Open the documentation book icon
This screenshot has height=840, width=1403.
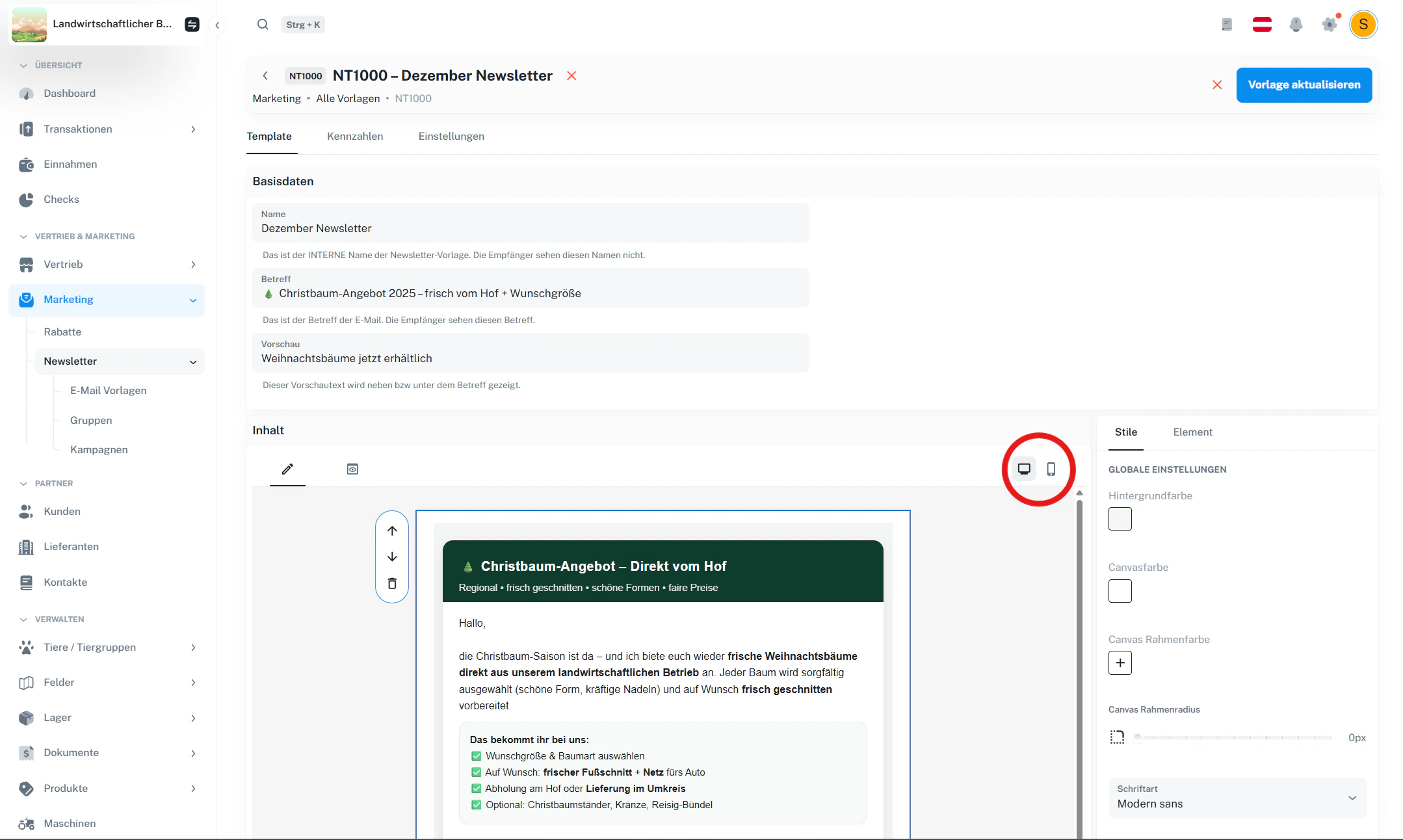tap(1227, 24)
